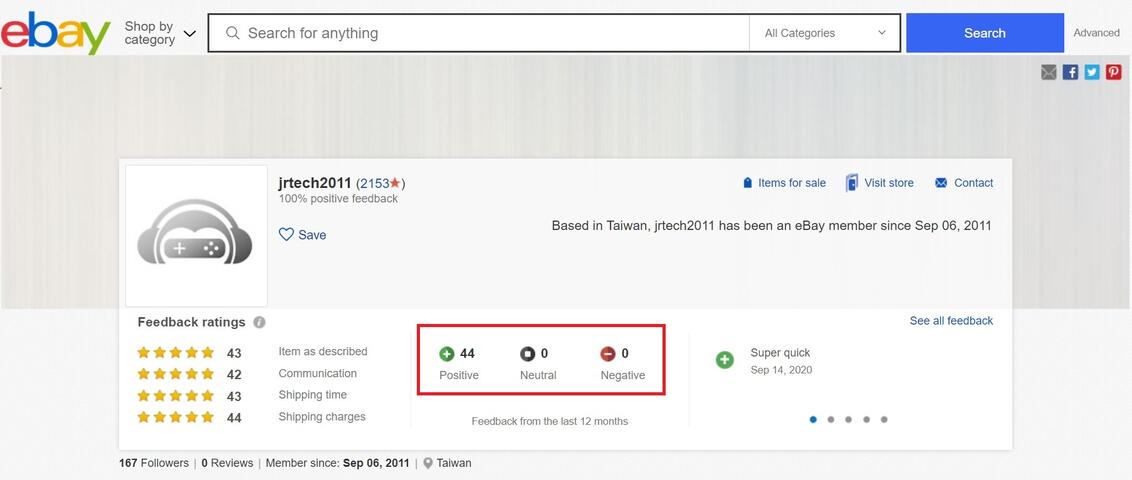Image resolution: width=1132 pixels, height=480 pixels.
Task: Click the blue Search button
Action: click(985, 33)
